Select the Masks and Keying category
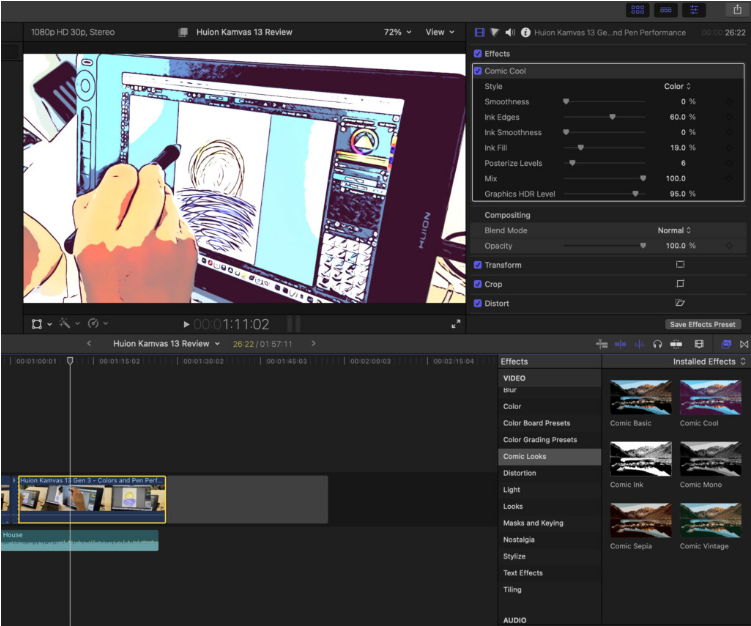 coord(549,523)
